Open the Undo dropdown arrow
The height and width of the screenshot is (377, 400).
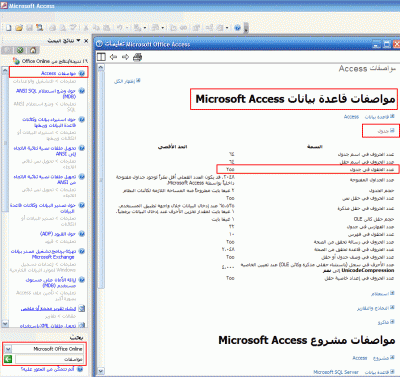click(x=127, y=28)
